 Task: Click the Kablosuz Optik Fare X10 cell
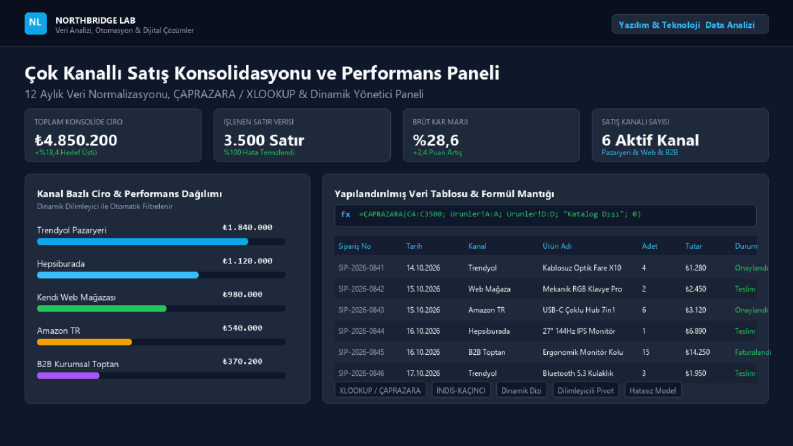point(582,268)
